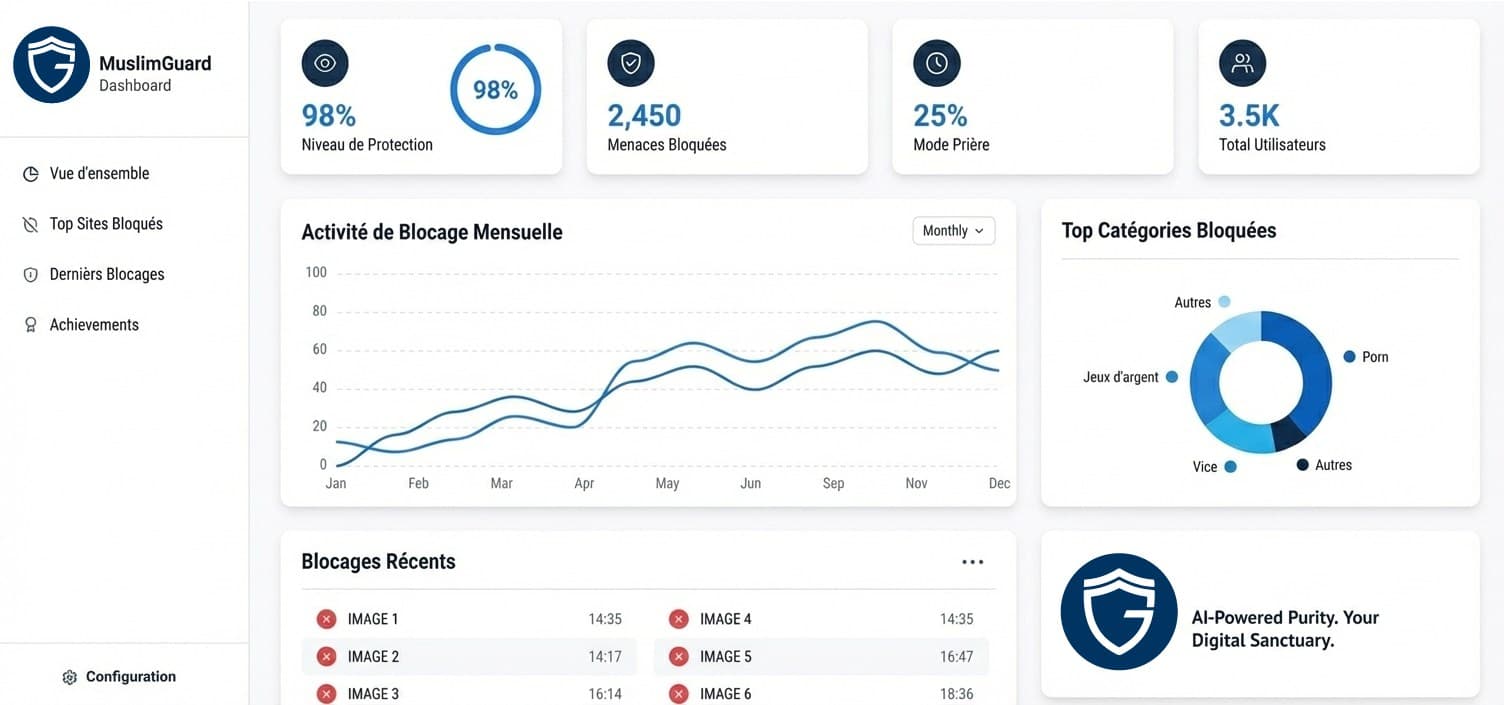The image size is (1505, 705).
Task: Click the shield icon on Menaces Bloquées card
Action: click(x=631, y=63)
